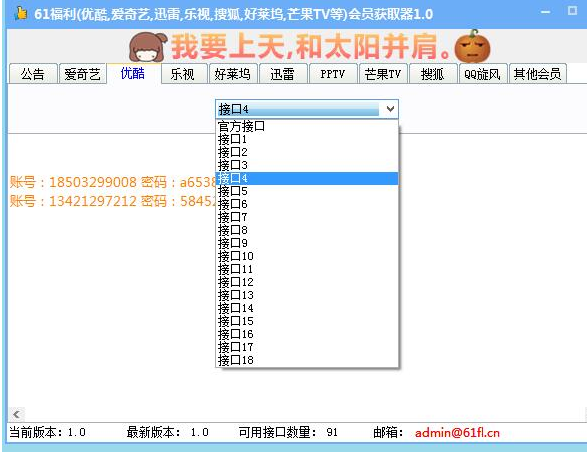The height and width of the screenshot is (452, 587).
Task: Go to the 芒果TV tab
Action: [x=383, y=74]
